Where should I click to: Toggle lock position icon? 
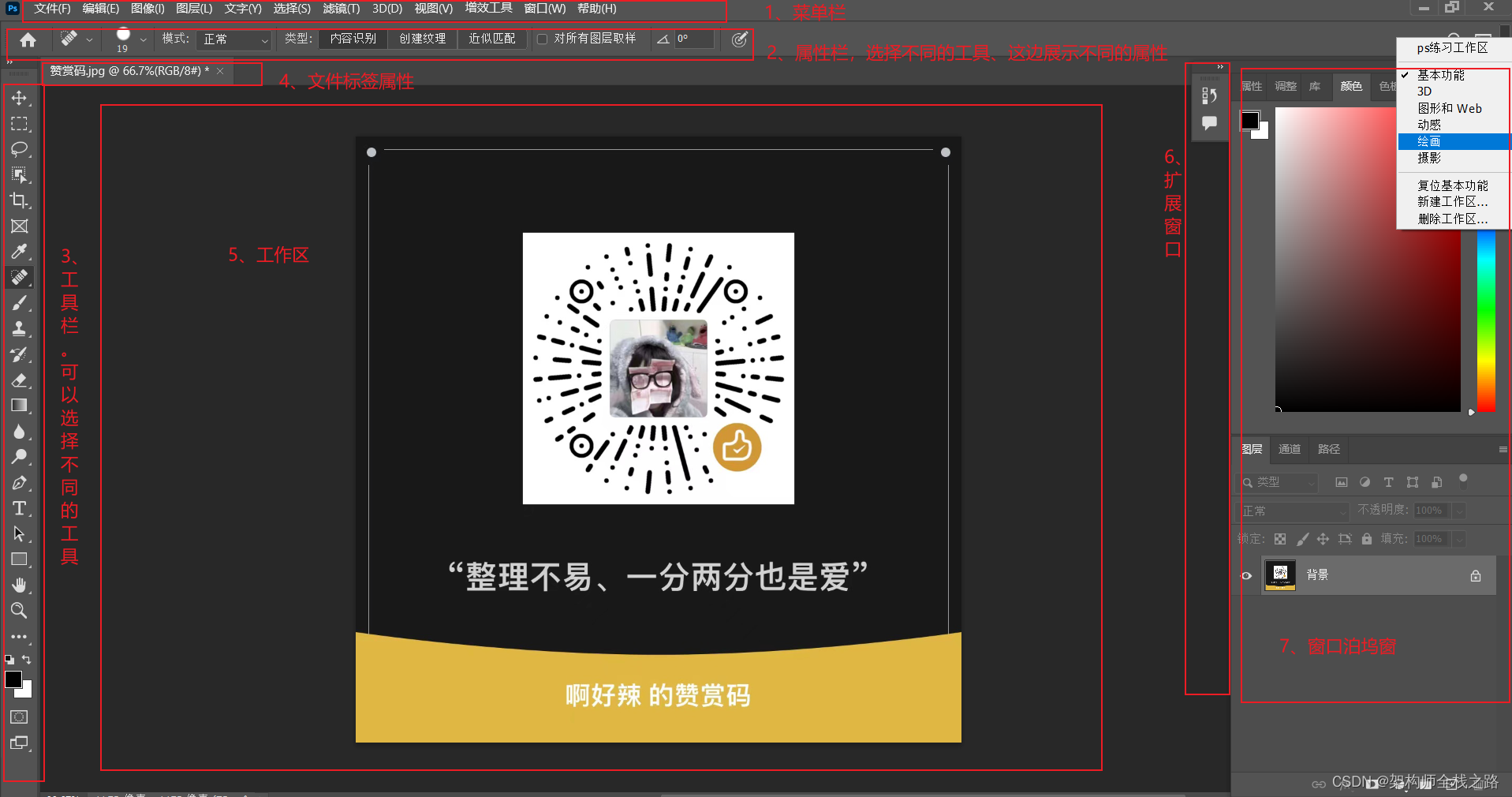coord(1323,539)
